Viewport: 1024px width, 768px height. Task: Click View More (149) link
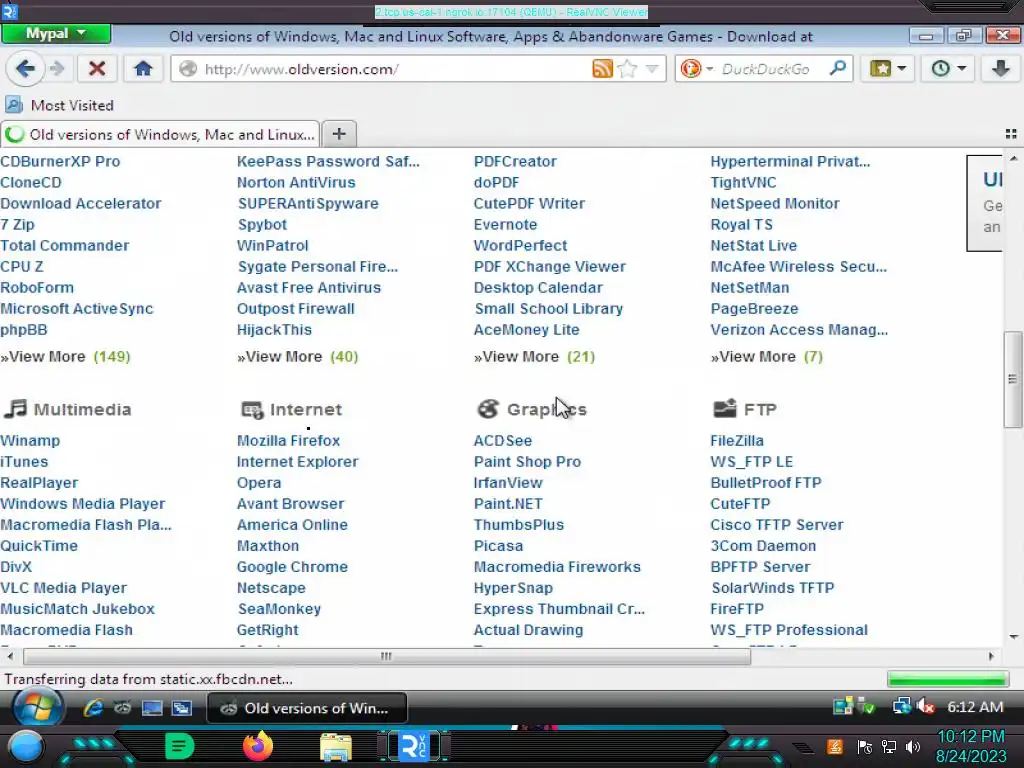click(x=65, y=357)
